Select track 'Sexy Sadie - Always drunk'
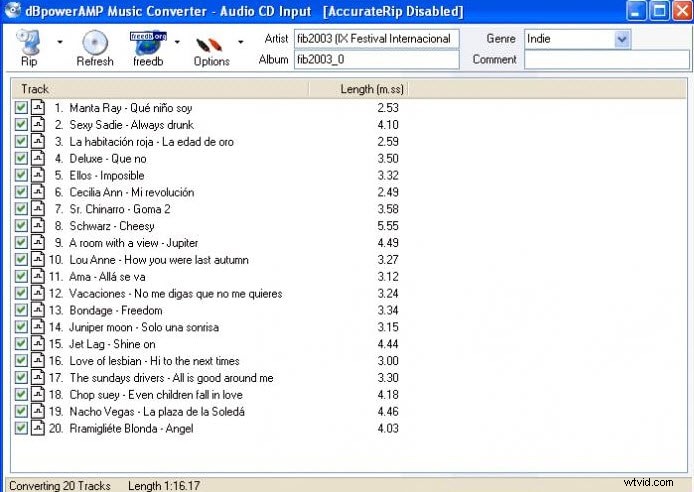694x492 pixels. (131, 125)
